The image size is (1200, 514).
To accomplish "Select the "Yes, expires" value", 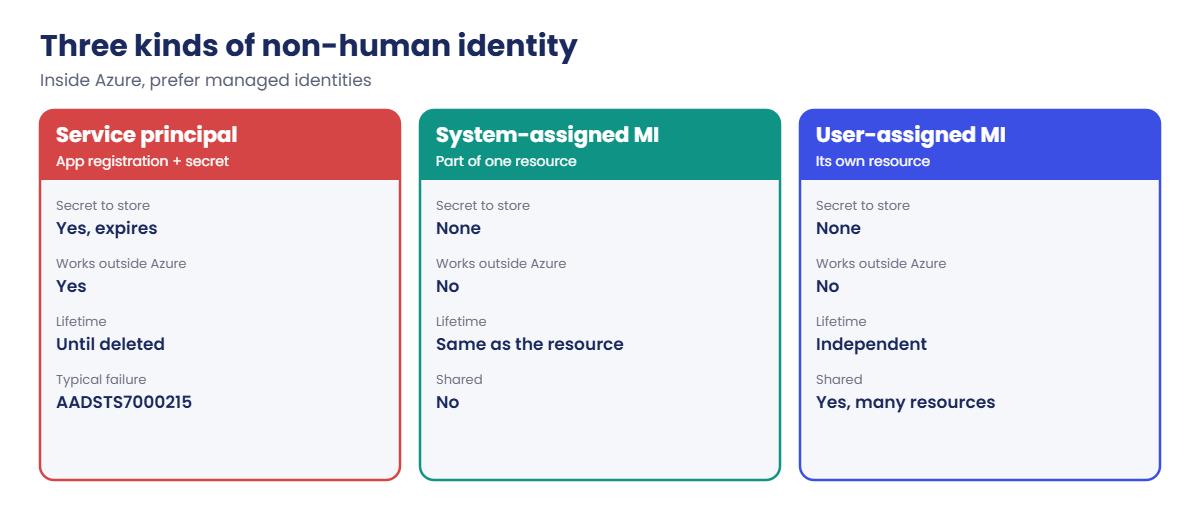I will coord(107,229).
